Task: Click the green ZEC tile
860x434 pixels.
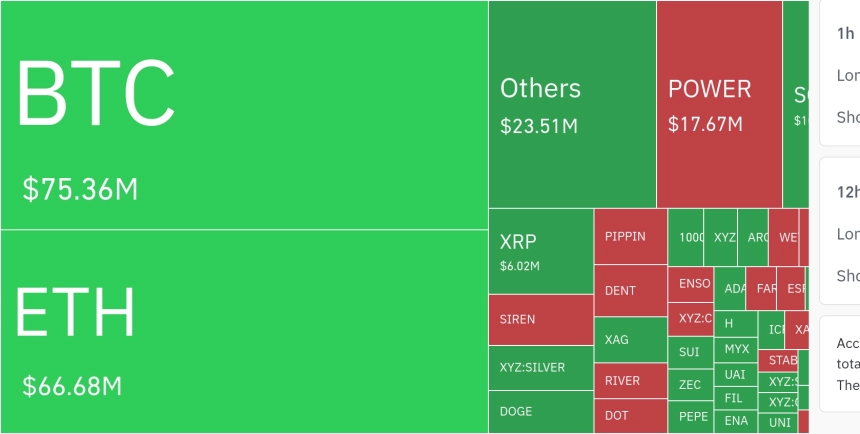Action: point(690,384)
